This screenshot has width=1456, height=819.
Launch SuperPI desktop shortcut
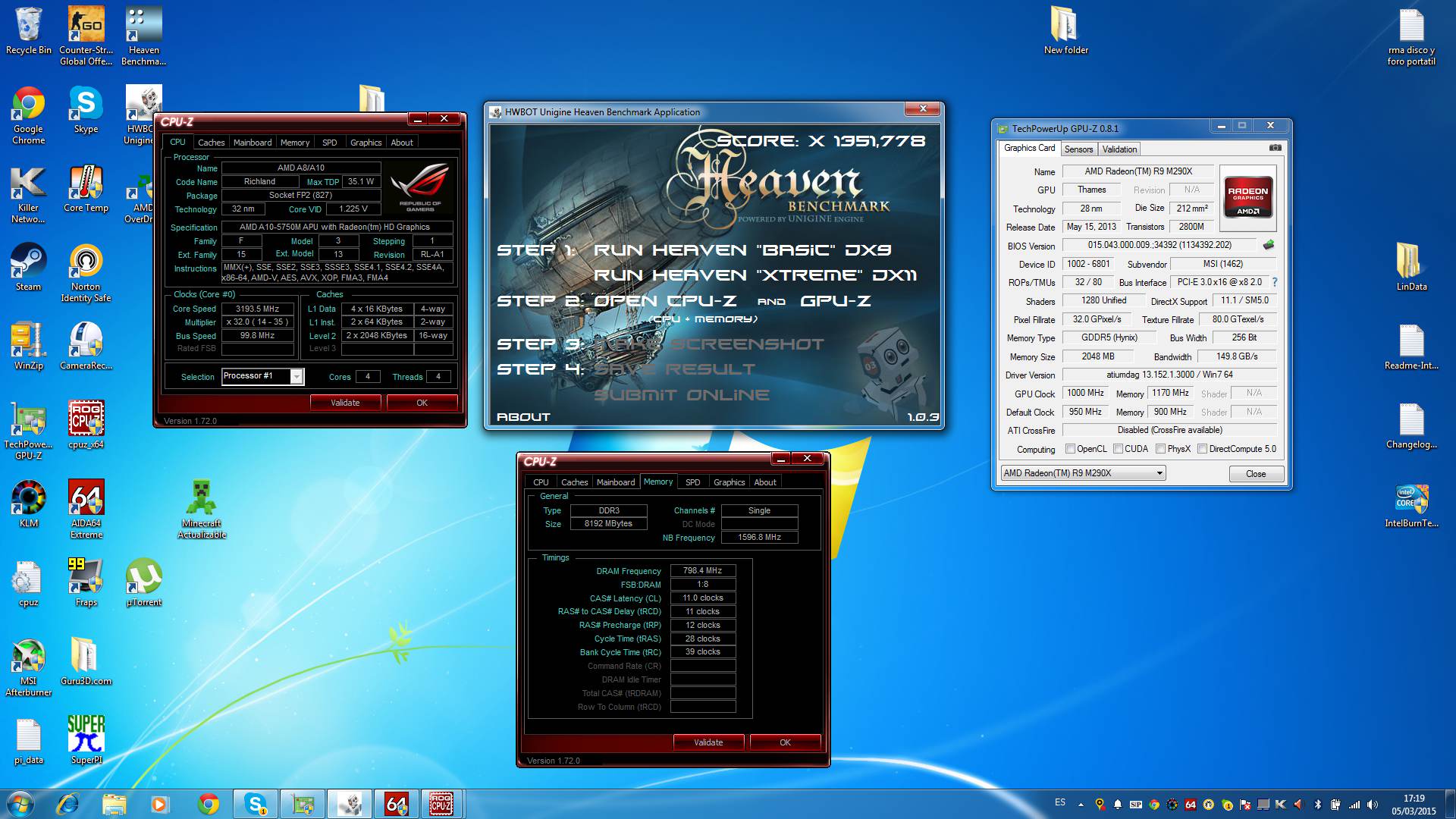[x=86, y=740]
